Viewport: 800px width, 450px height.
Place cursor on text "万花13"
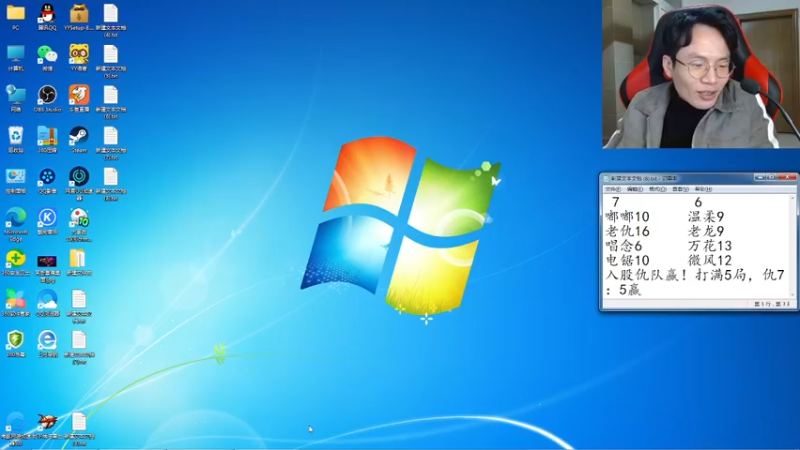pos(710,246)
